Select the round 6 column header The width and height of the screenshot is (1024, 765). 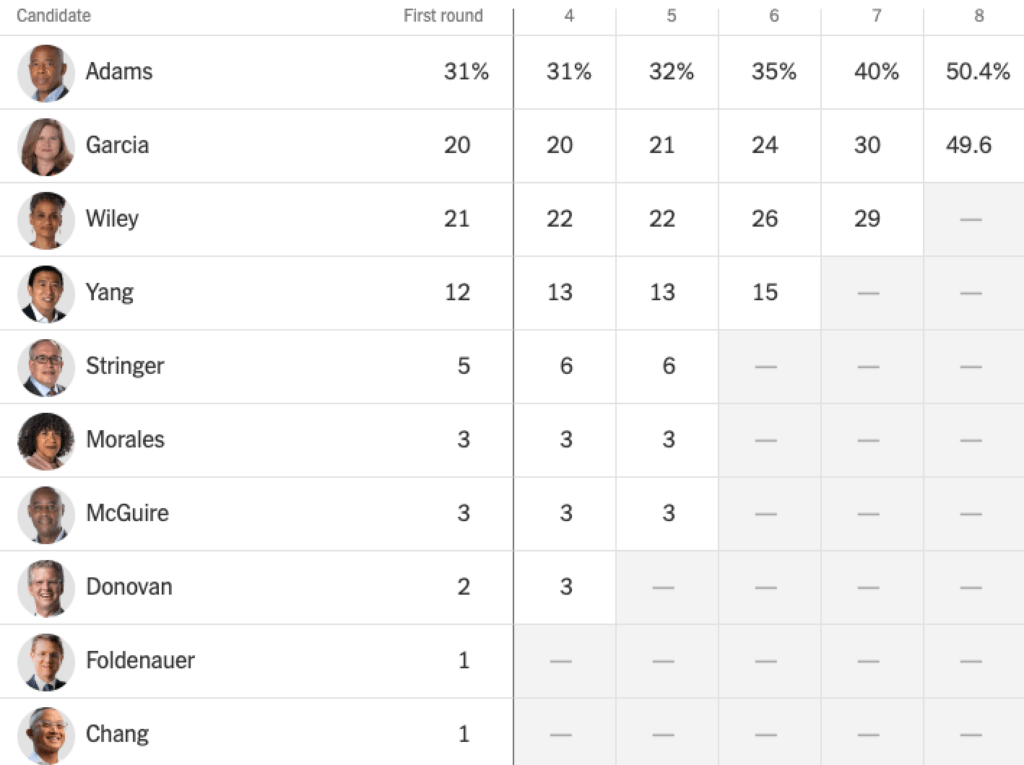click(774, 16)
